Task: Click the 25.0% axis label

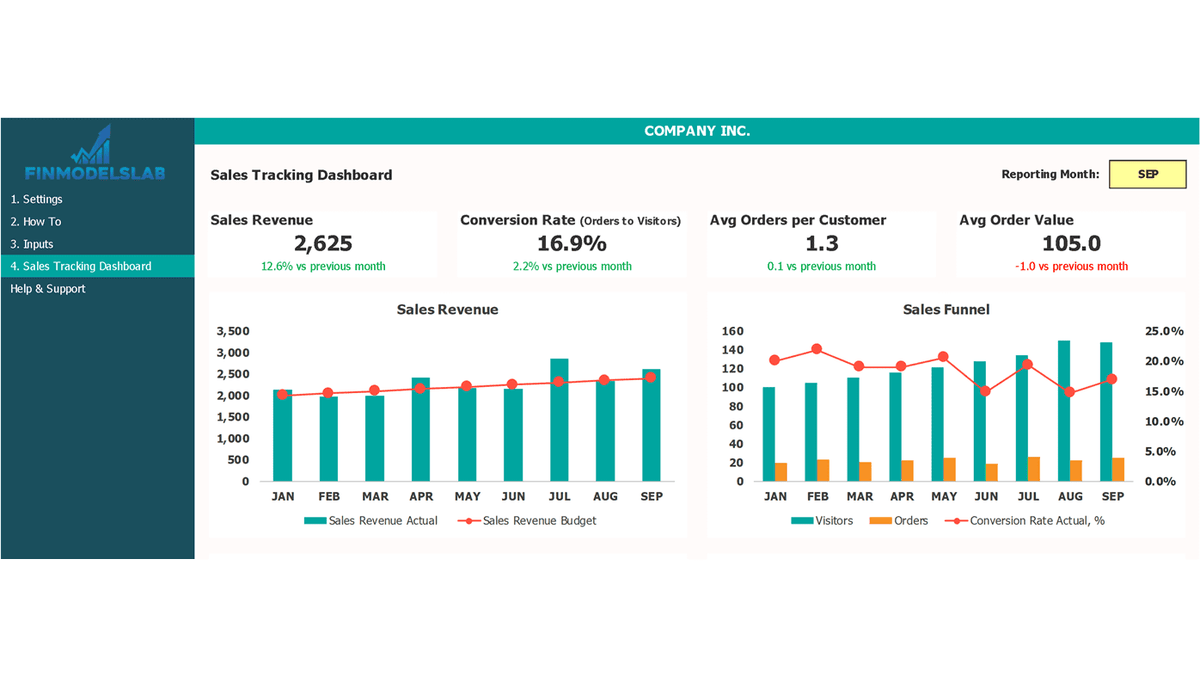Action: tap(1164, 331)
